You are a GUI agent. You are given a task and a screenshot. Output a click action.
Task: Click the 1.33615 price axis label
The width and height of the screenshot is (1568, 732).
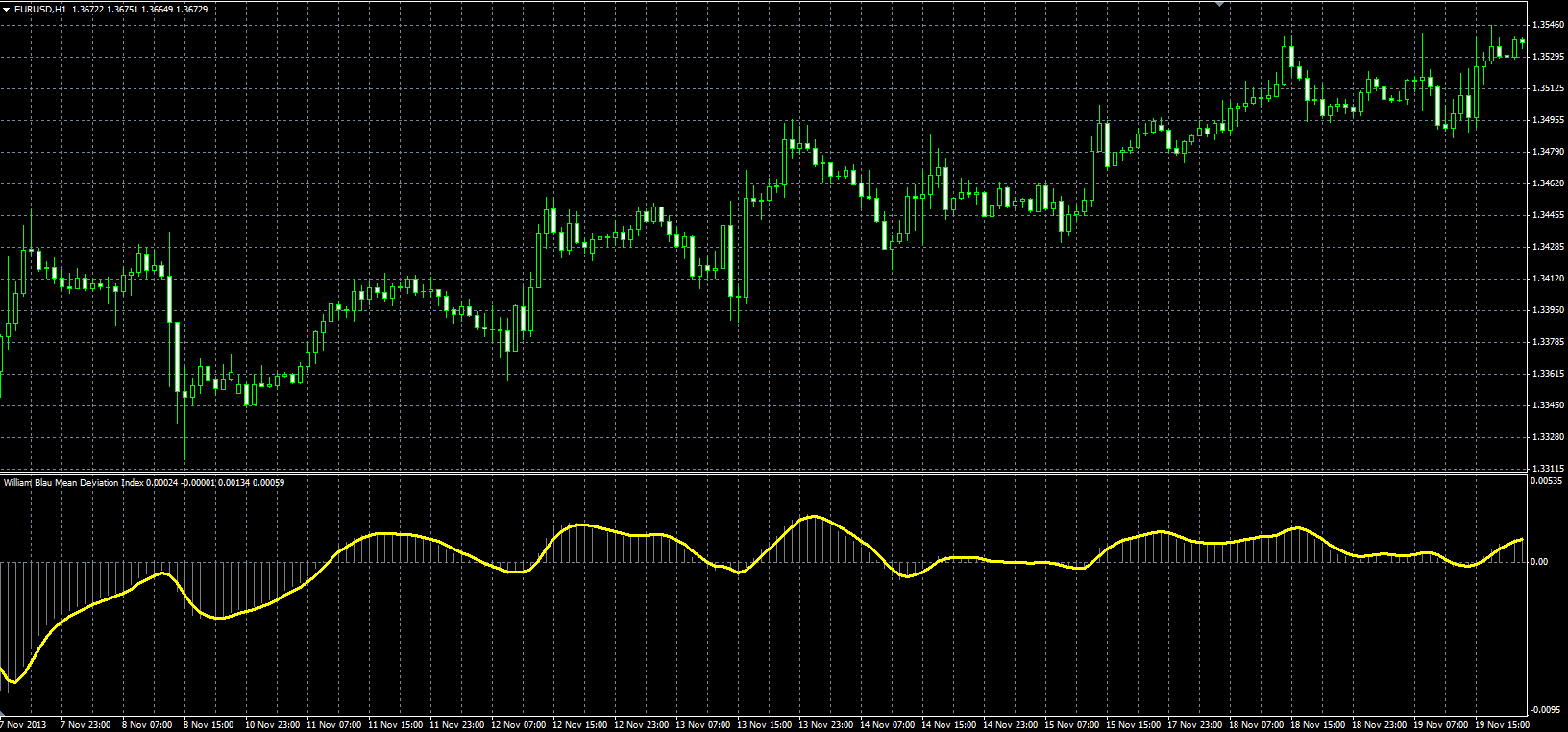[x=1547, y=374]
